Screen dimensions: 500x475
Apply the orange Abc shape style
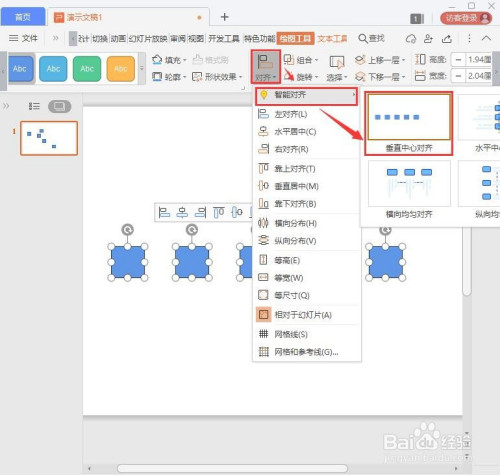(121, 69)
